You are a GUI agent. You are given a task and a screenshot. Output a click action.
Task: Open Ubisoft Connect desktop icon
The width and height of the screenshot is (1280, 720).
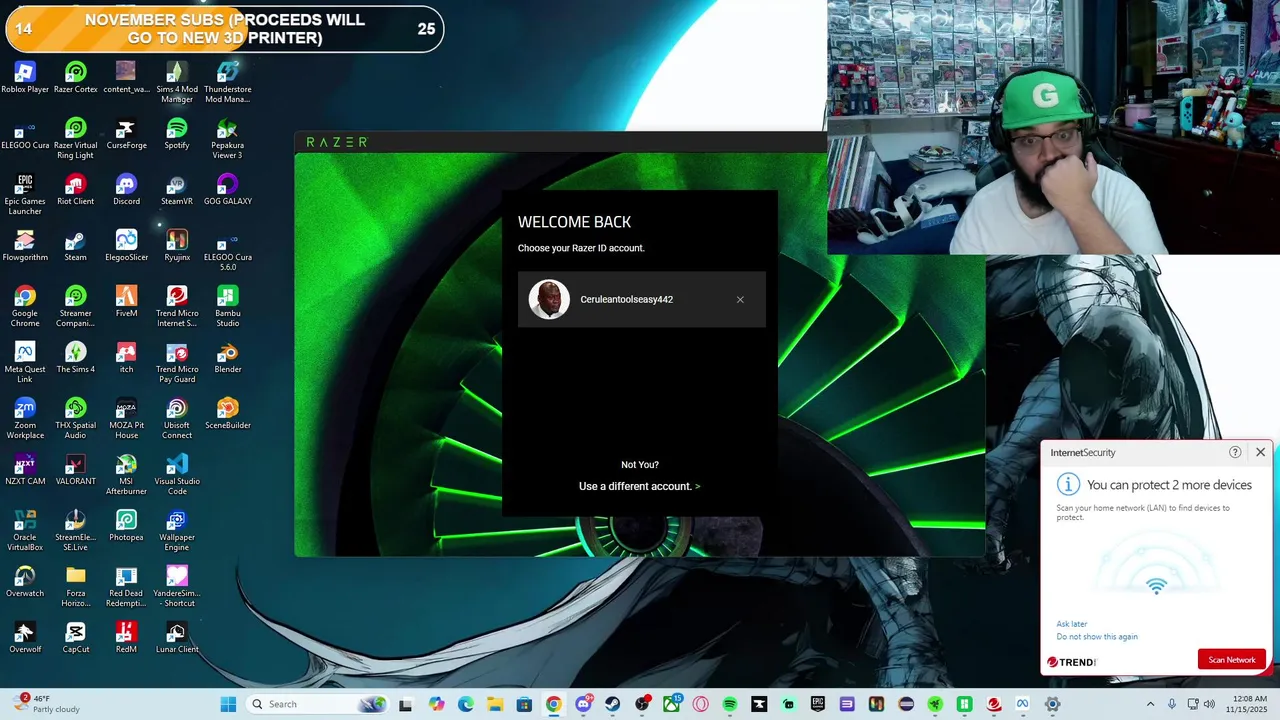[177, 418]
